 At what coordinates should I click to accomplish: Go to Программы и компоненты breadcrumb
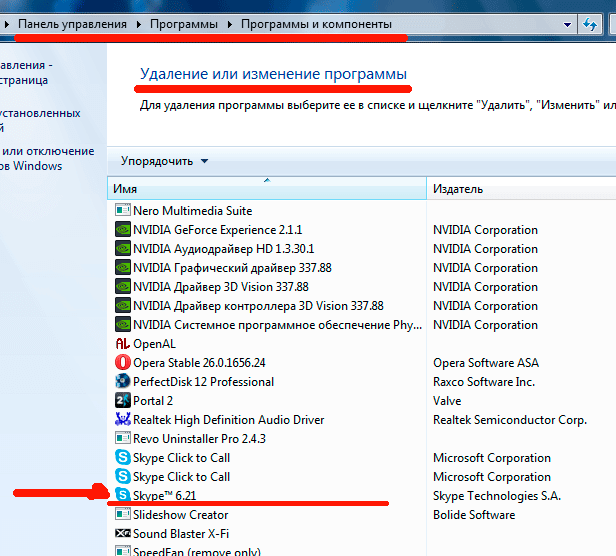coord(316,24)
